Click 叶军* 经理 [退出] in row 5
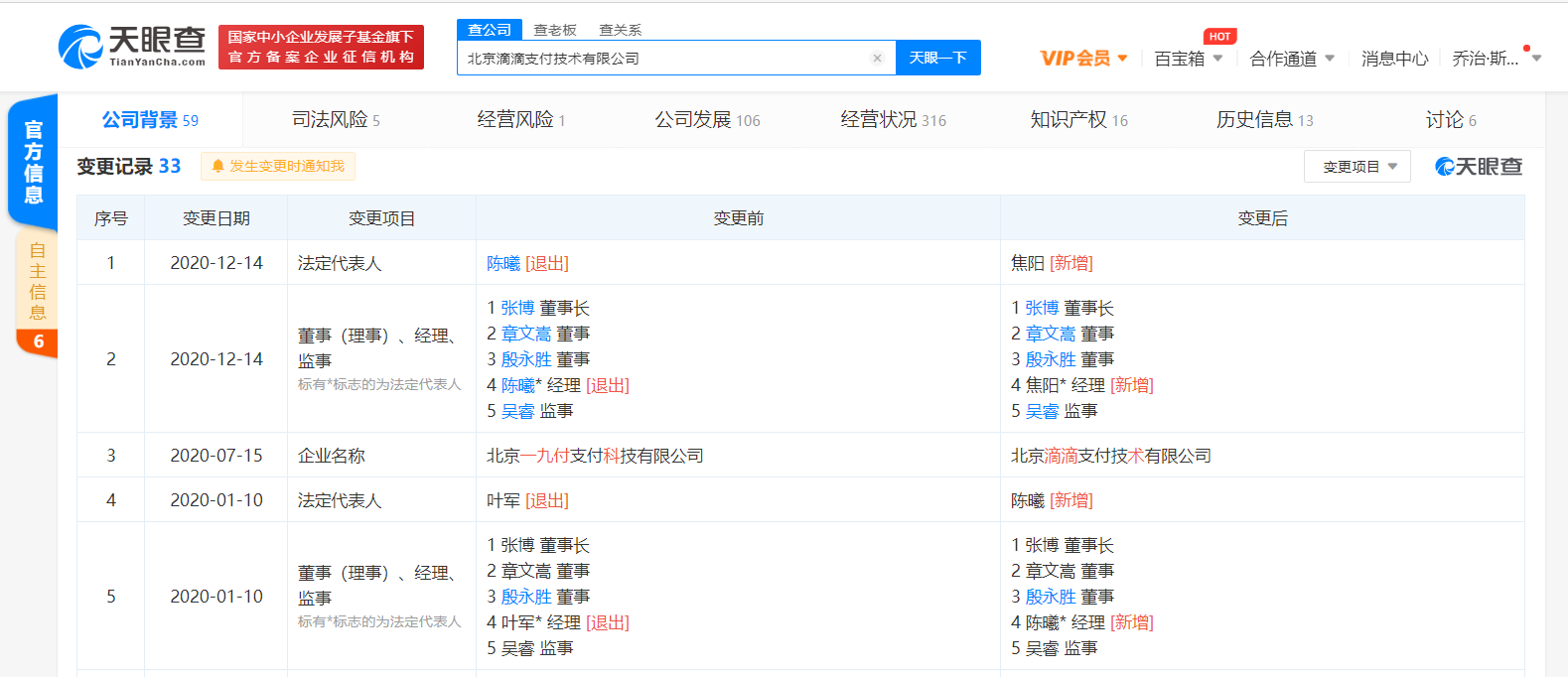The width and height of the screenshot is (1568, 677). coord(558,622)
